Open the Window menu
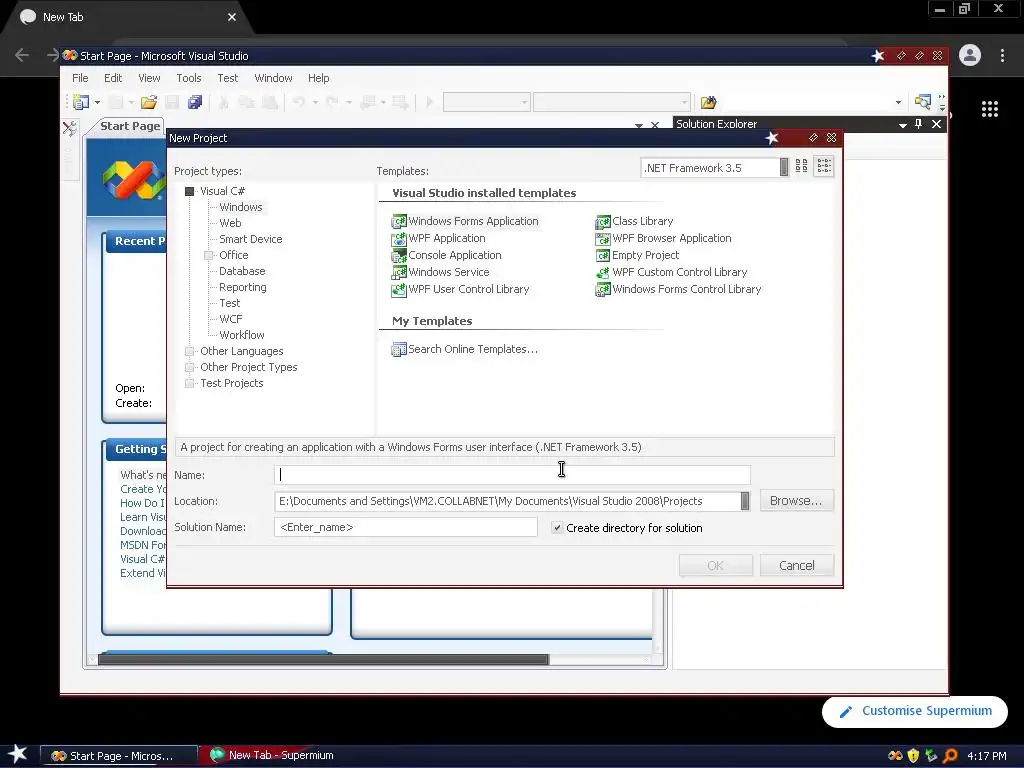Screen dimensions: 1024x768 tap(273, 78)
